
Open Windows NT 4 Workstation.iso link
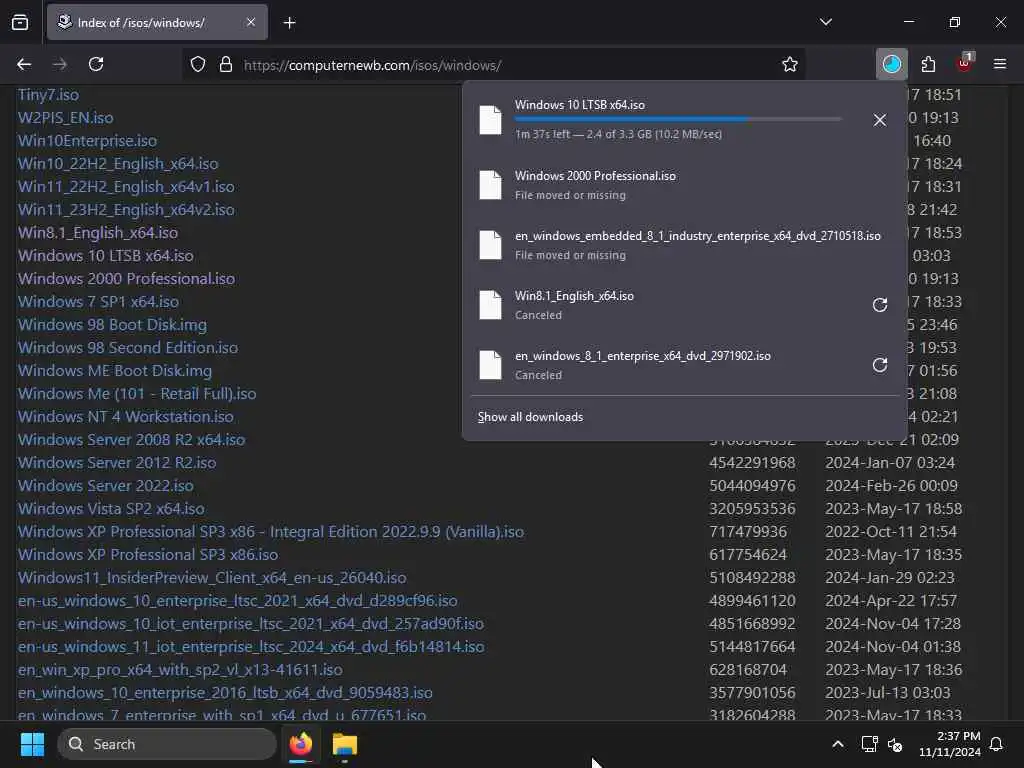point(125,416)
